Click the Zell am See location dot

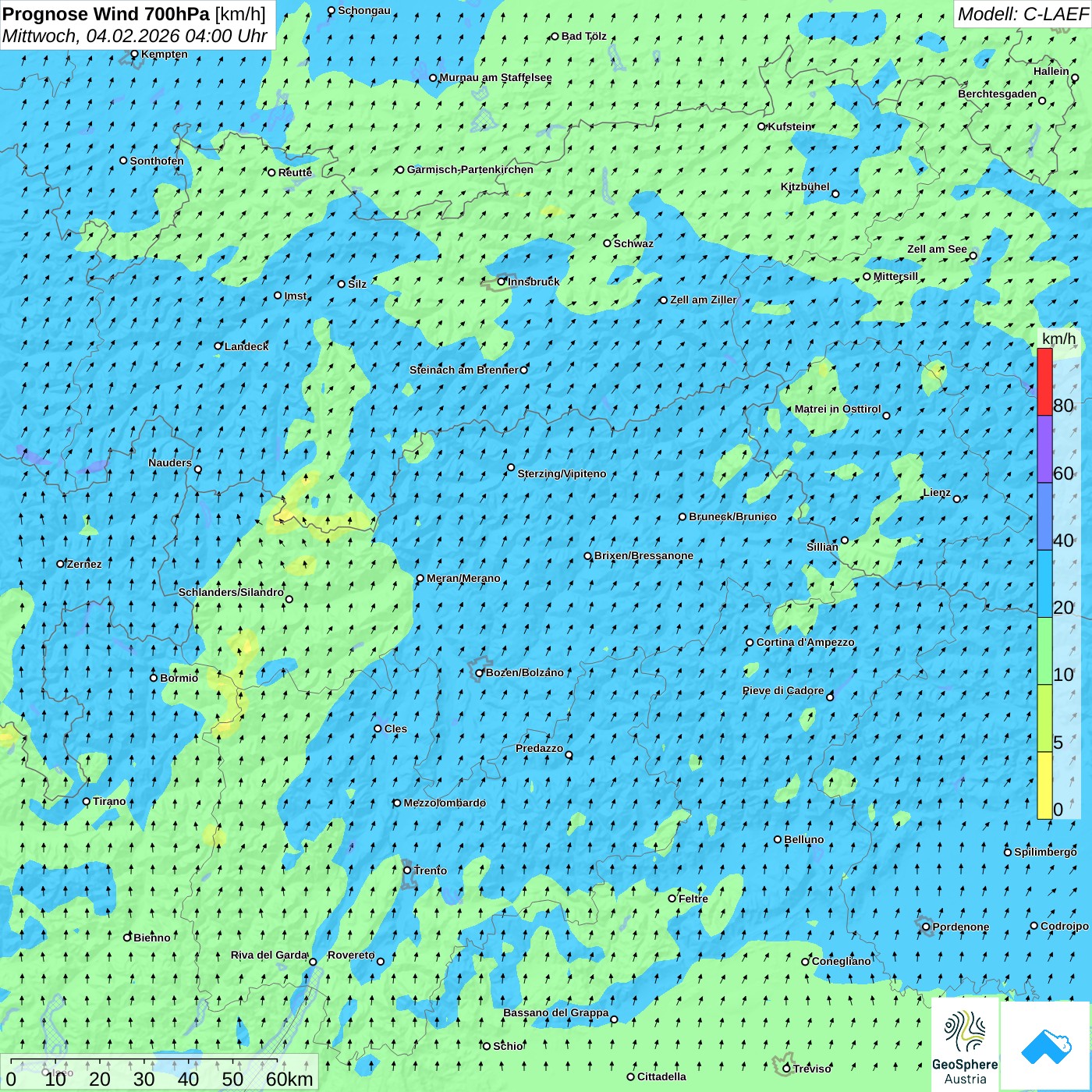tap(973, 256)
